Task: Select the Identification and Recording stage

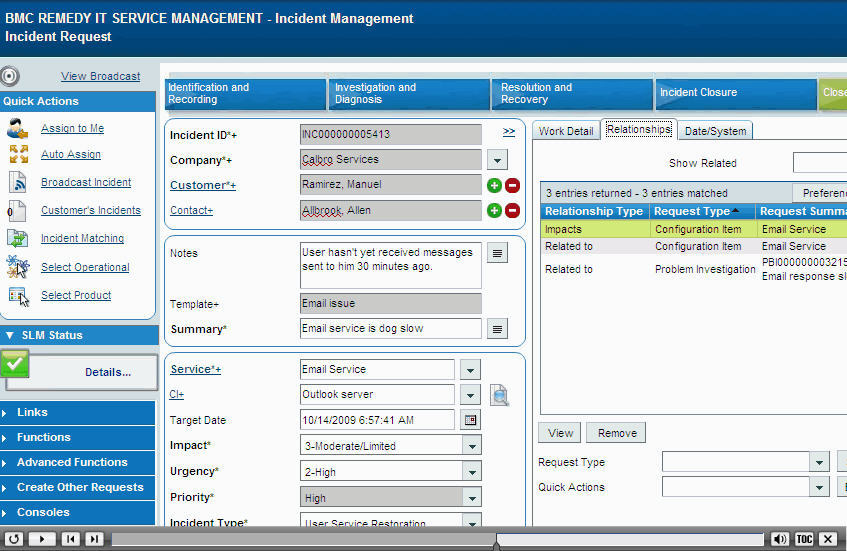Action: coord(246,93)
